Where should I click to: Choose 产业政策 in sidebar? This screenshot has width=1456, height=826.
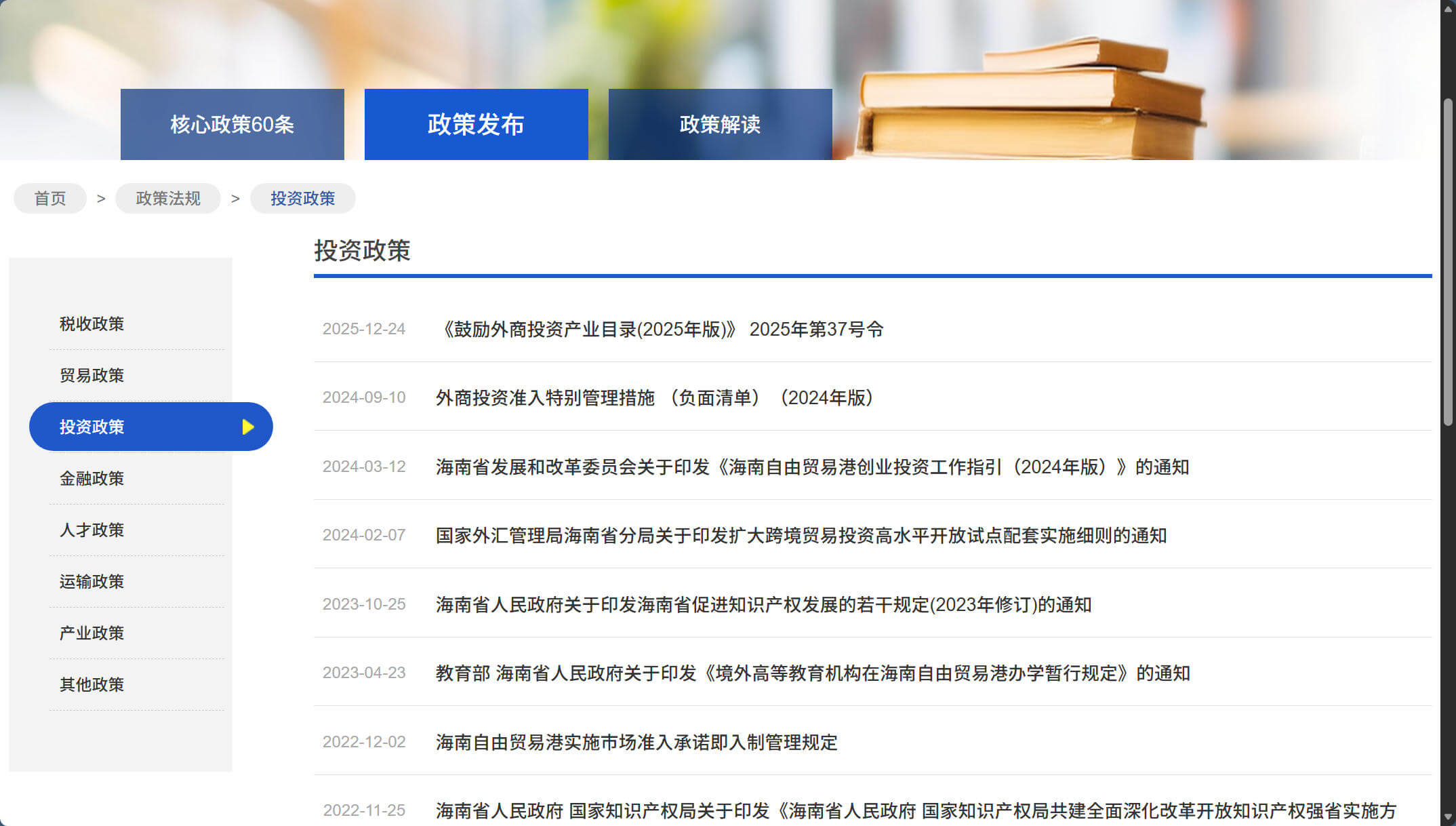[92, 633]
